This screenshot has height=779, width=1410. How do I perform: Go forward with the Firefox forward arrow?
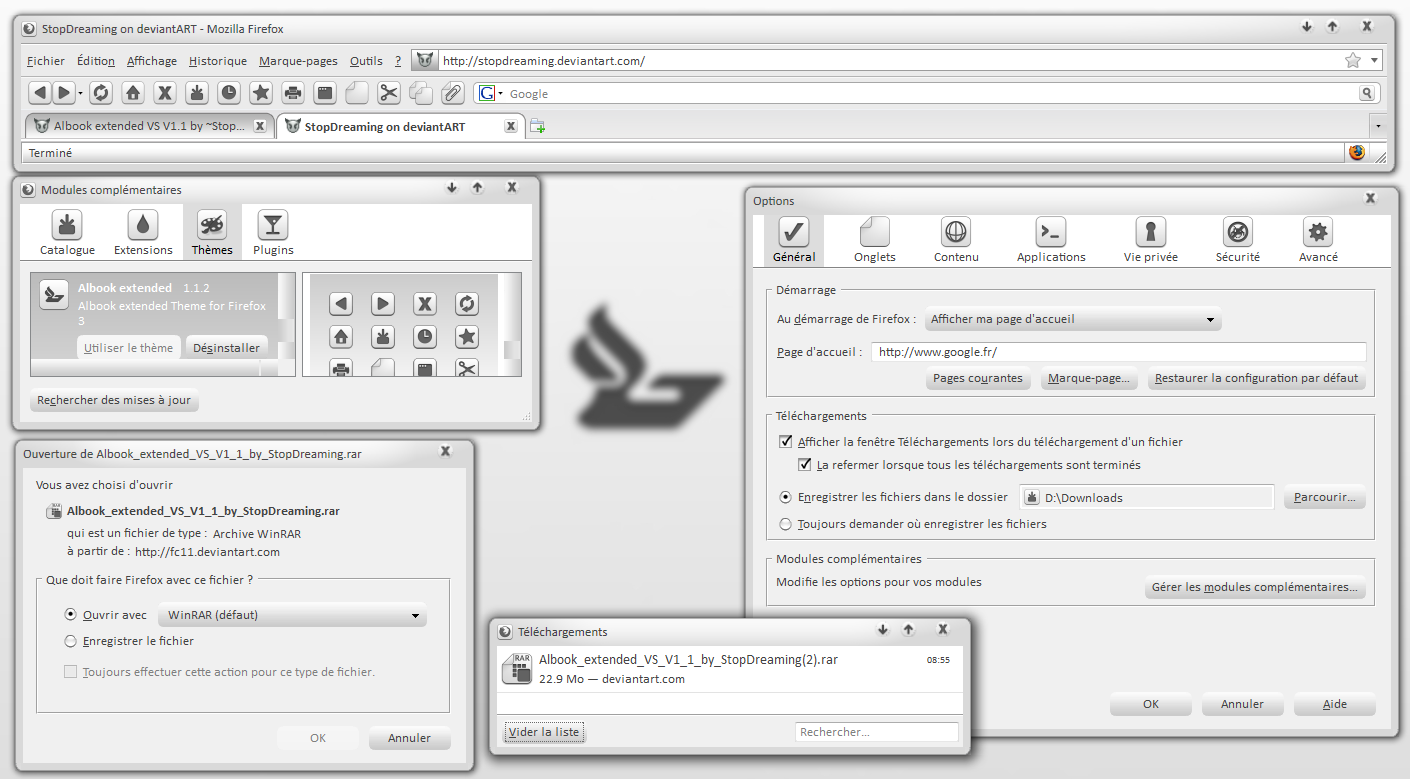point(63,94)
